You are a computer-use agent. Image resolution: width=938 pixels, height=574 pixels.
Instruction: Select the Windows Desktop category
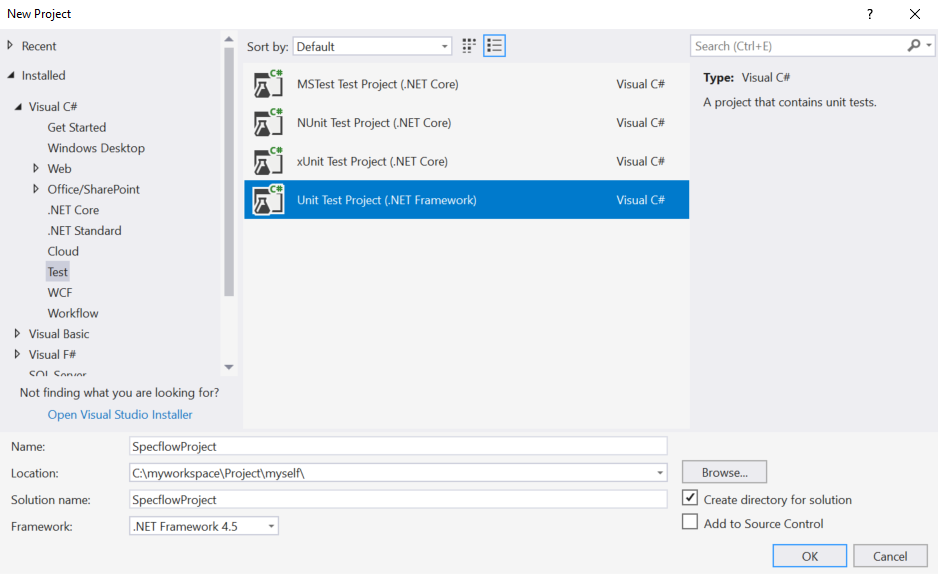click(x=96, y=148)
